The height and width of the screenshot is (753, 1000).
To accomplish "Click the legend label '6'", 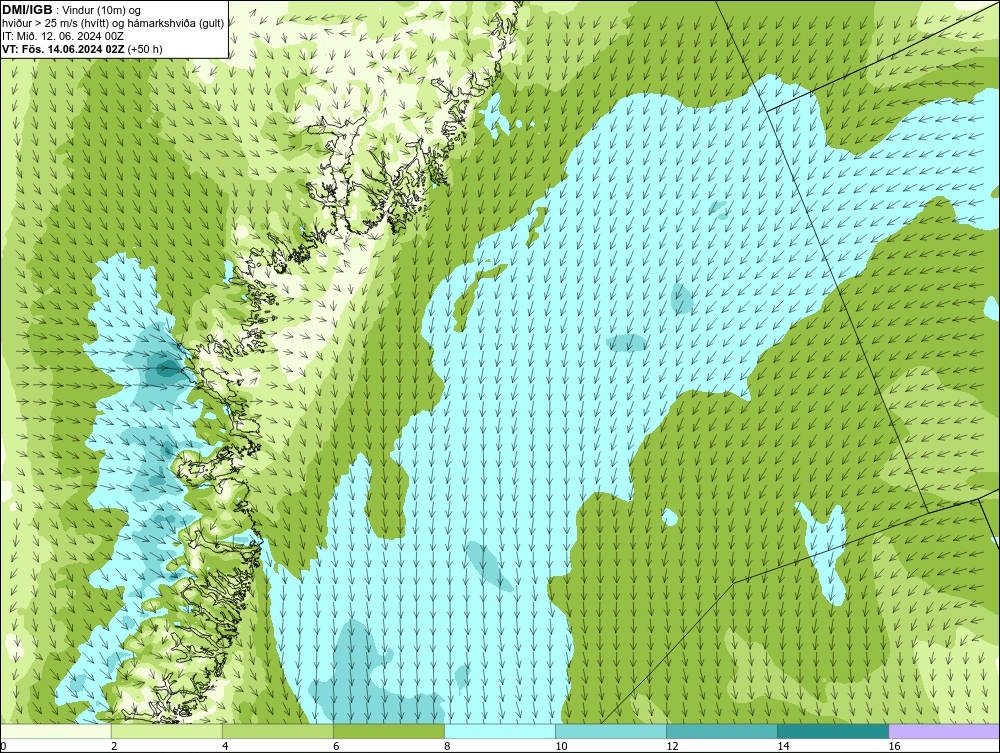I will (x=336, y=746).
